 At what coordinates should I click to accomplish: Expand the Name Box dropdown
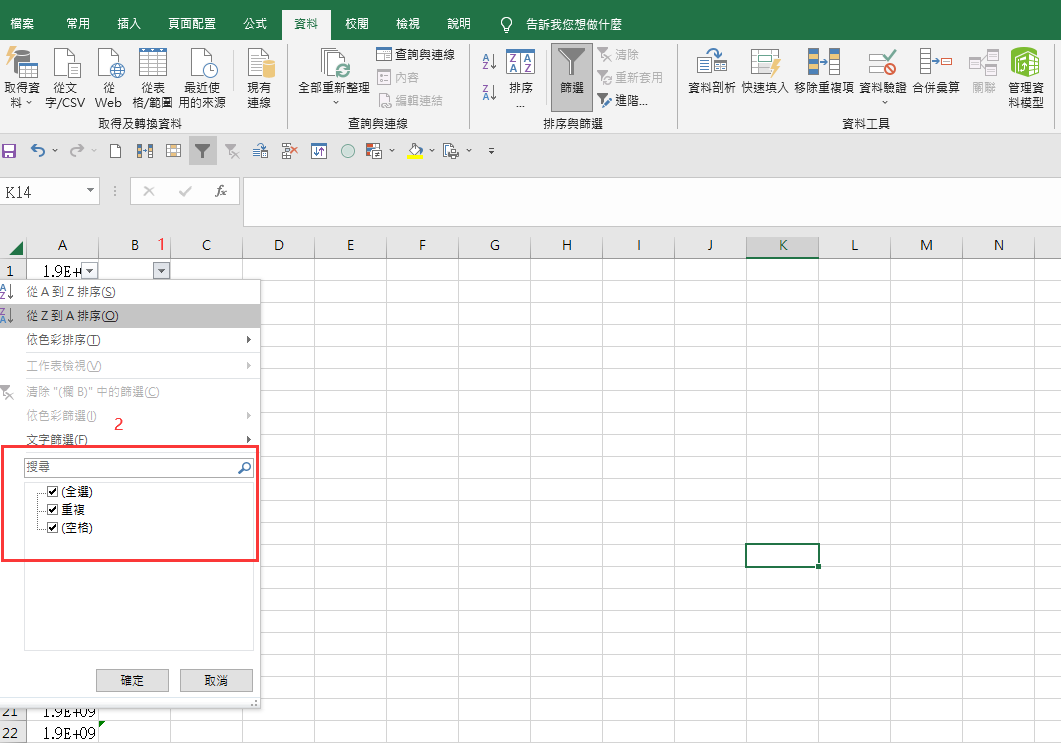pyautogui.click(x=91, y=191)
